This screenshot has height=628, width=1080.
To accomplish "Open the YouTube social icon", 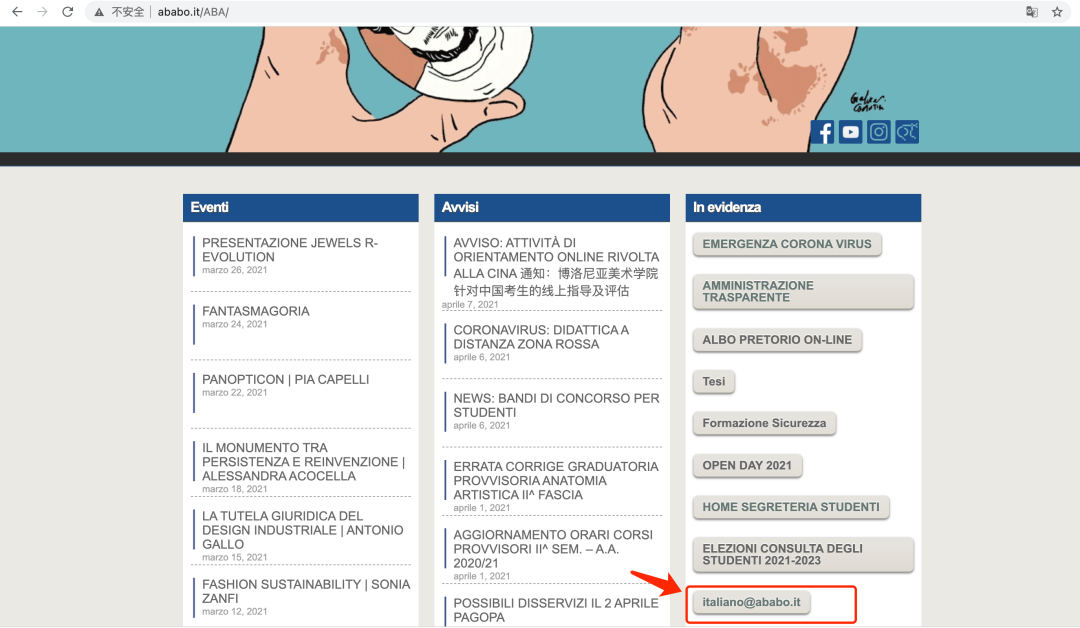I will (x=851, y=132).
